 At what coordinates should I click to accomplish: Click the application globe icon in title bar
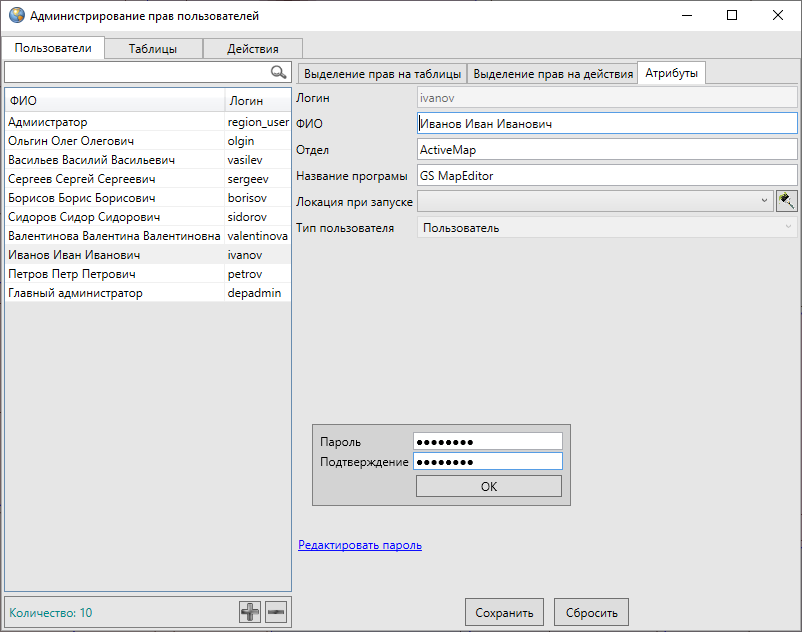pyautogui.click(x=16, y=16)
